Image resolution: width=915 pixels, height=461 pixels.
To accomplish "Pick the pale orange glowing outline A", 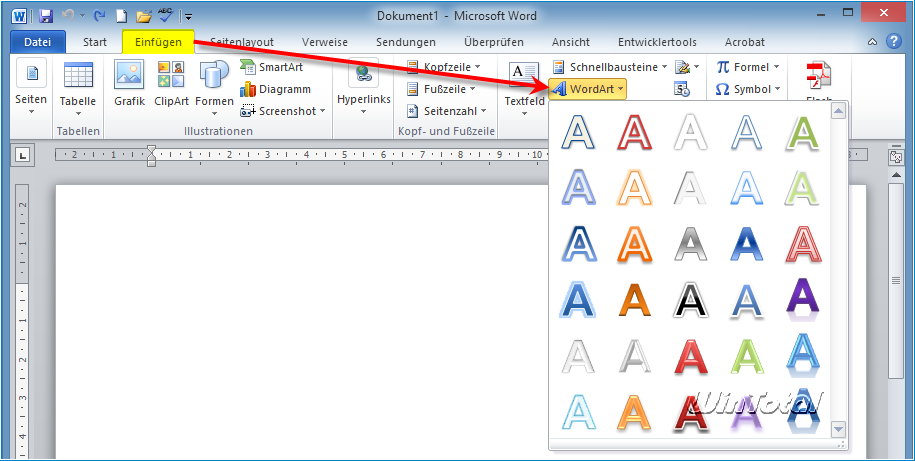I will point(634,188).
